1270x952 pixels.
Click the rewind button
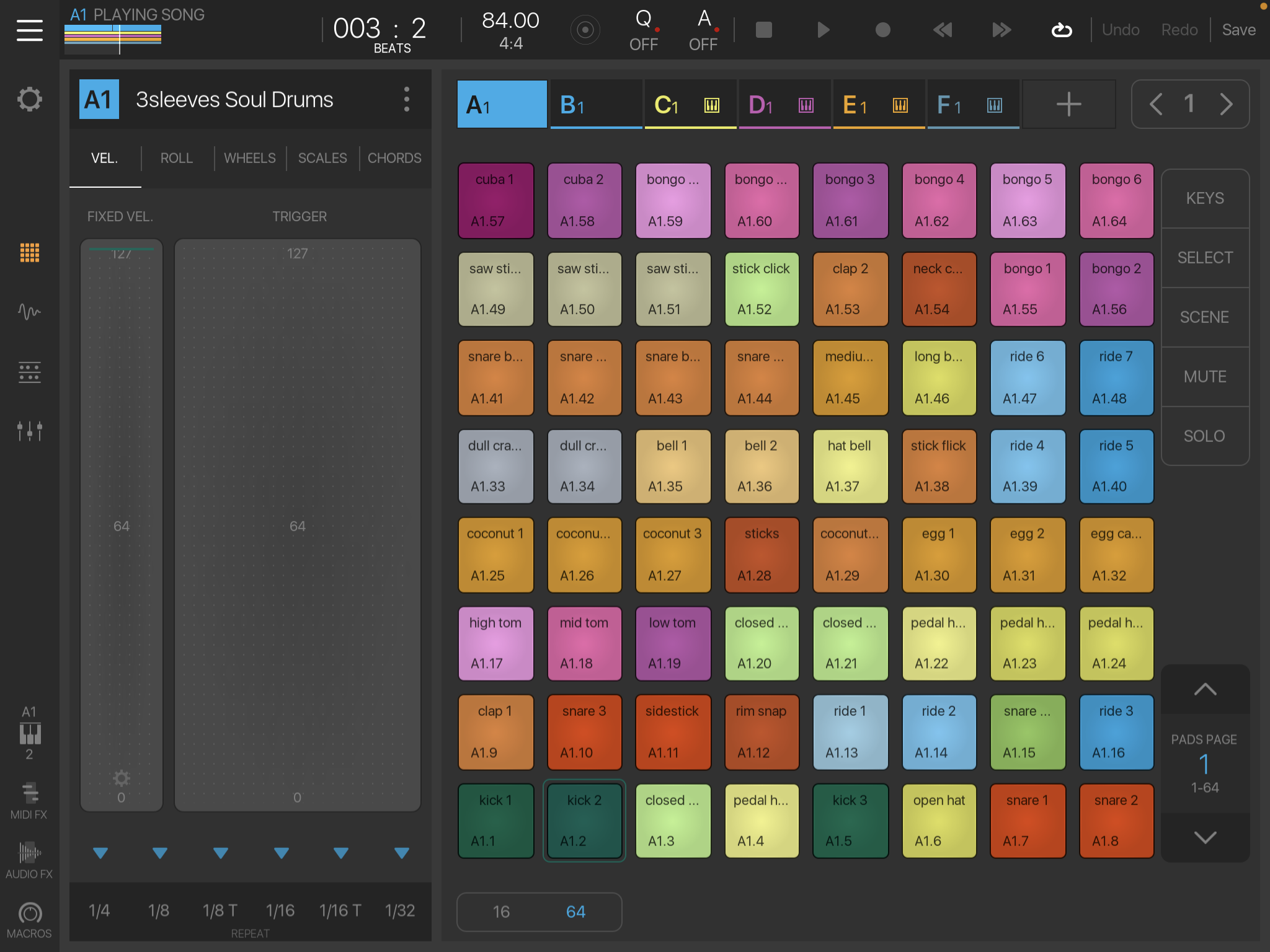pyautogui.click(x=942, y=30)
